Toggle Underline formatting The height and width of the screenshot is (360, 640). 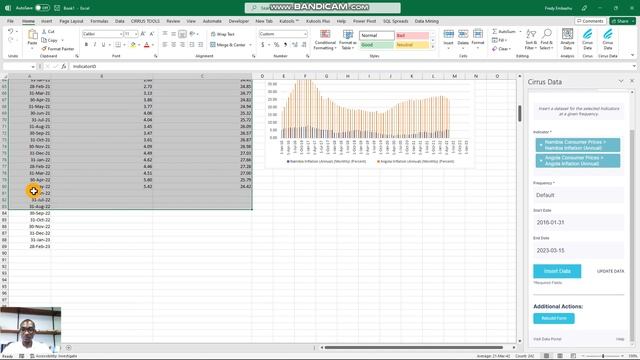[103, 44]
